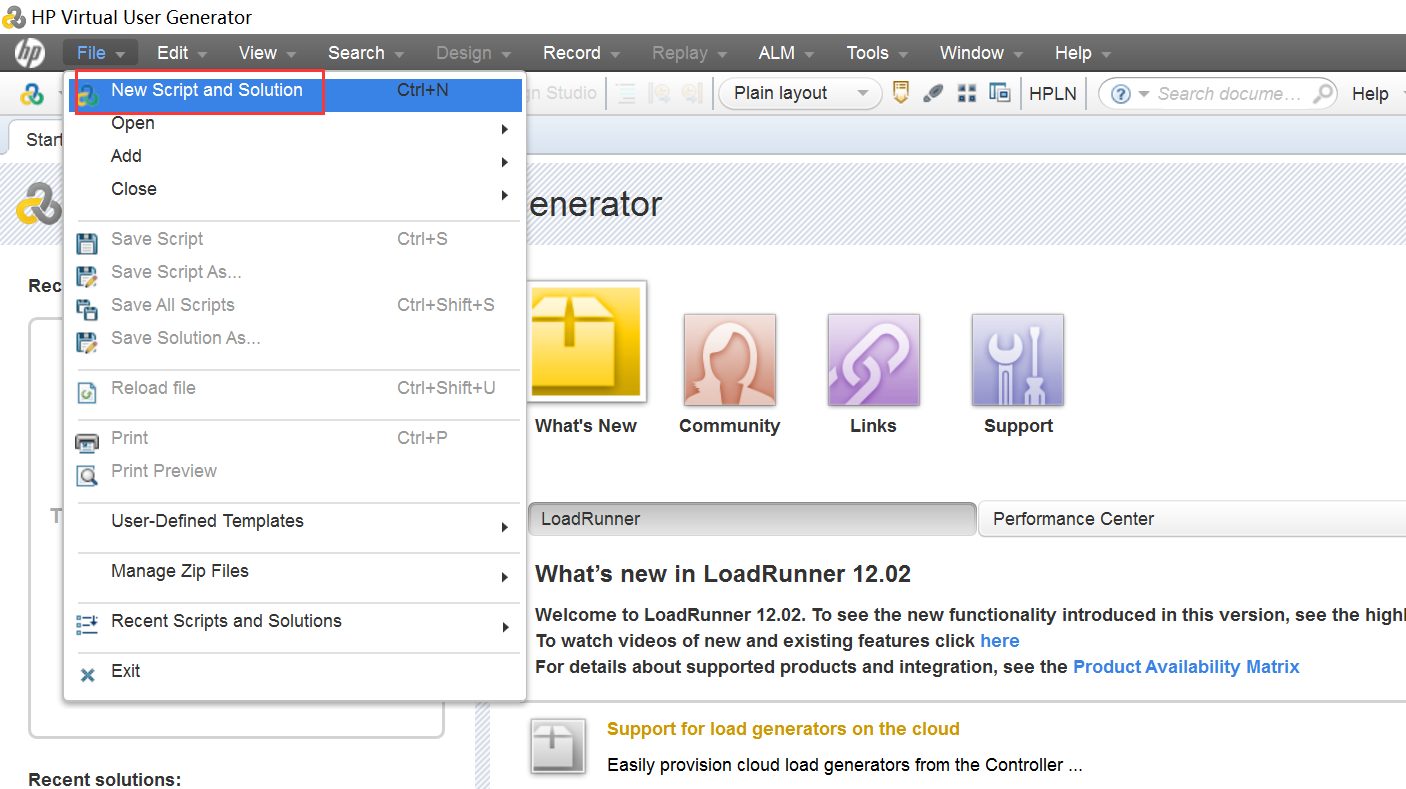
Task: Open the Window menu
Action: [981, 53]
